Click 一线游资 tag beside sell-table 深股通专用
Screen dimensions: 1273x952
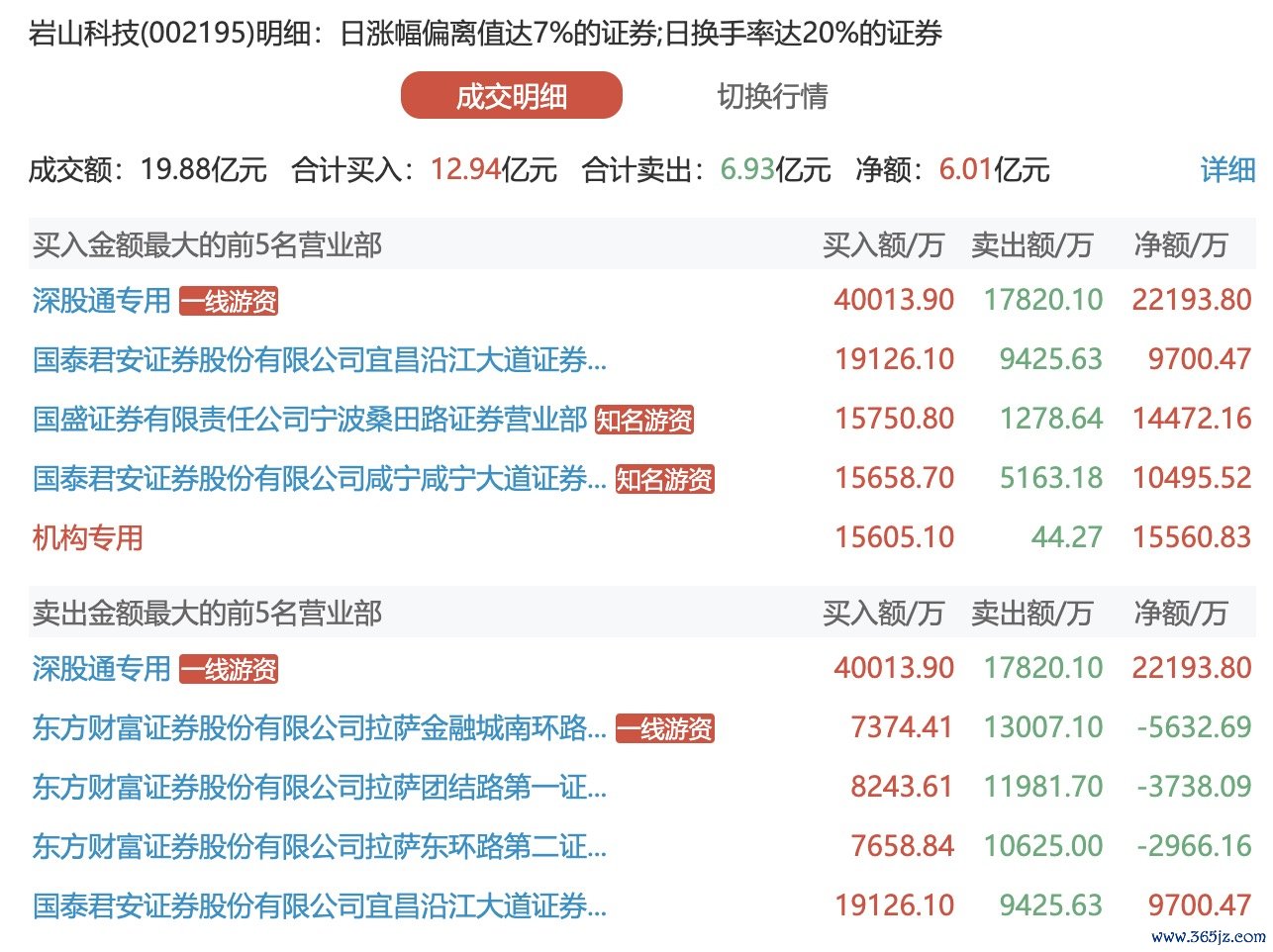coord(229,669)
